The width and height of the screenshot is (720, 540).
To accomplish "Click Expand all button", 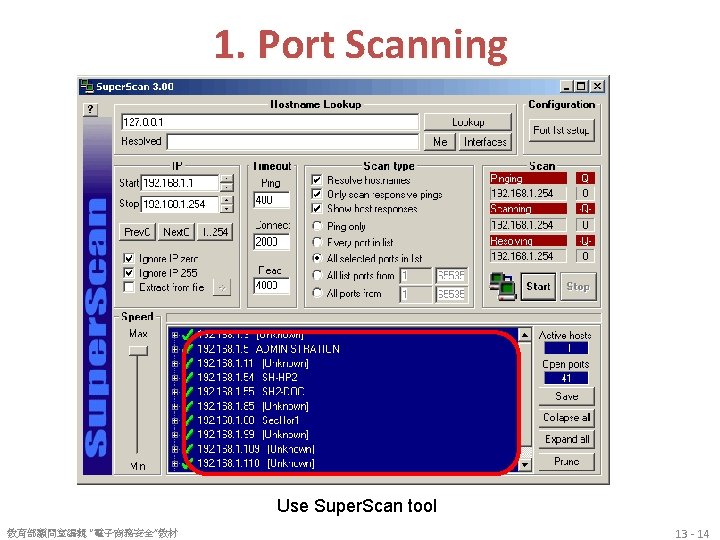I will (567, 439).
